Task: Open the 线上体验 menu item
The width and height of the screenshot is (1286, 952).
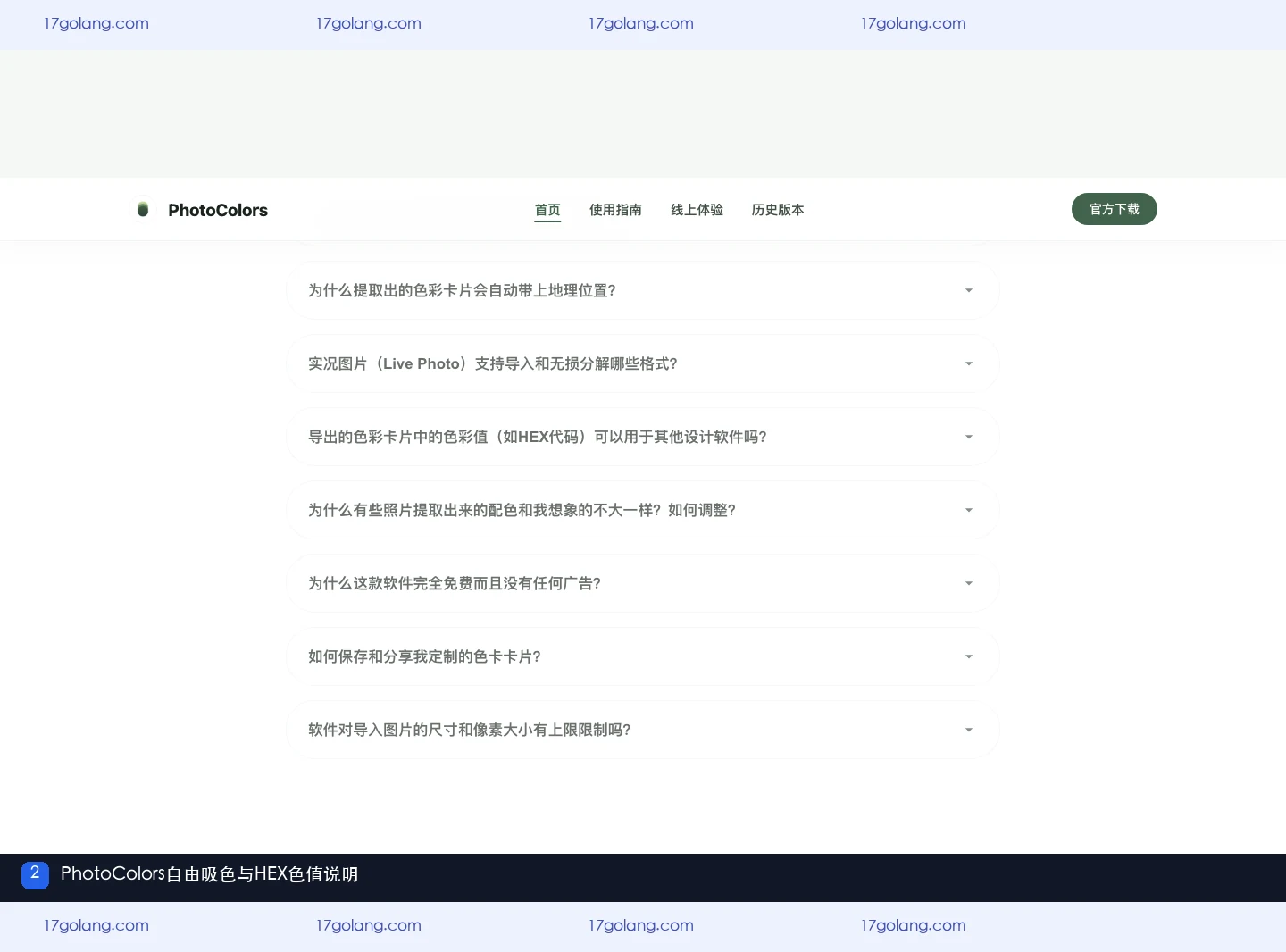Action: 697,210
